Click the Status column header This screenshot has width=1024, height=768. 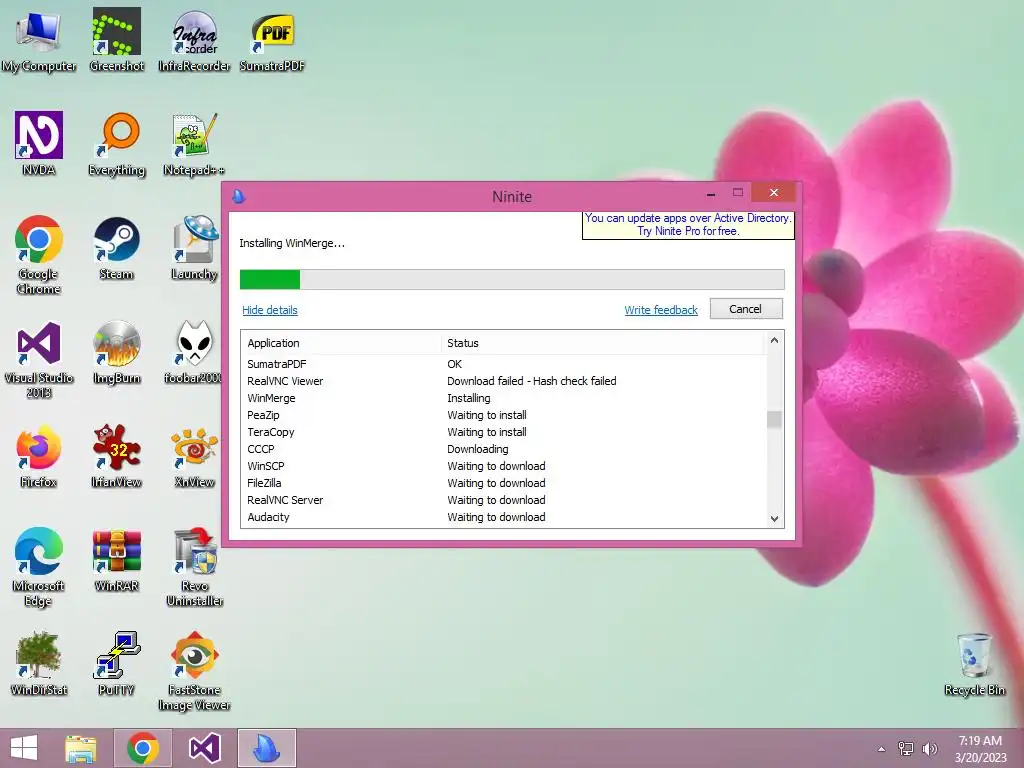(x=602, y=343)
